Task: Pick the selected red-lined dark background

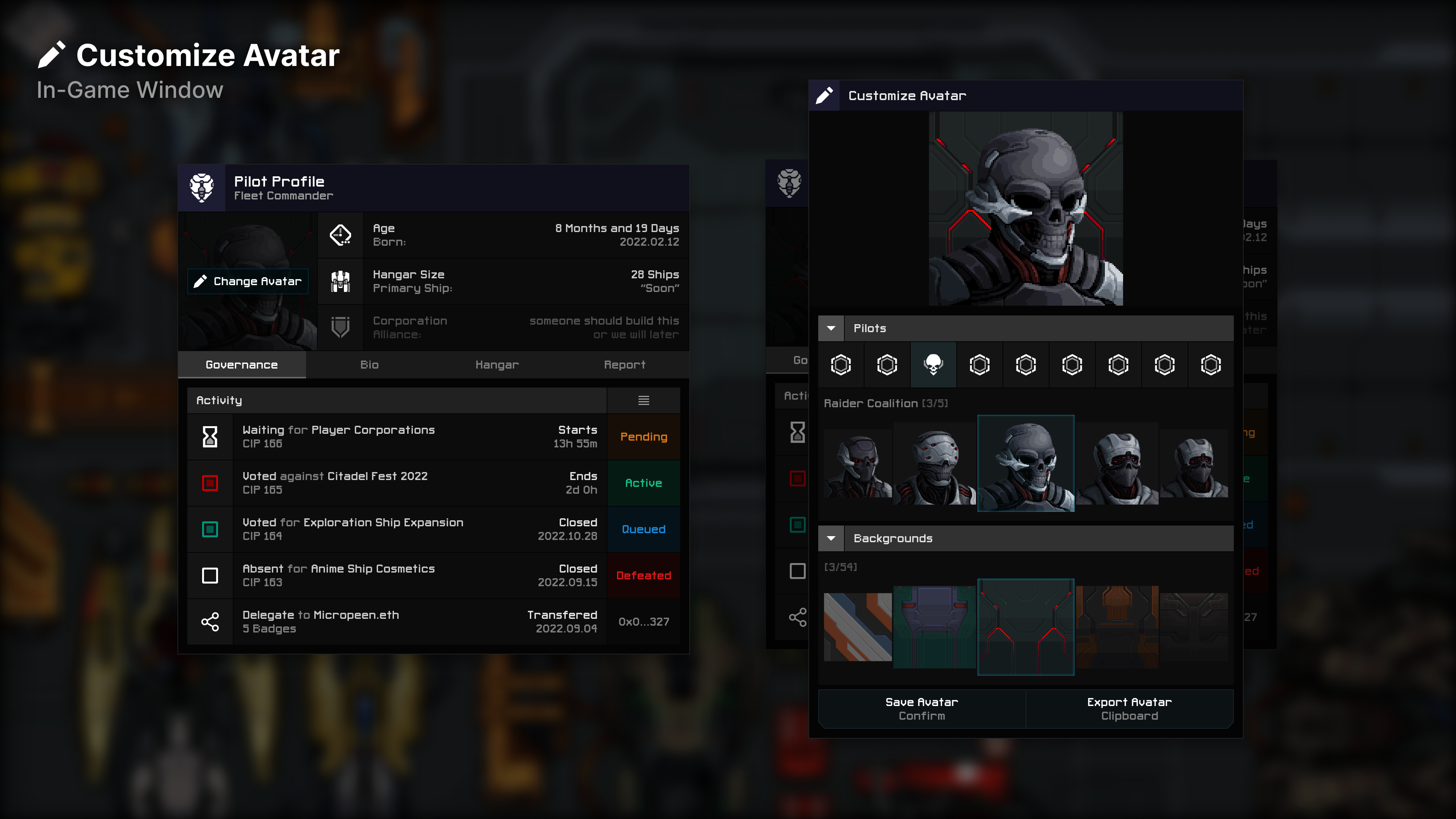Action: [1026, 627]
